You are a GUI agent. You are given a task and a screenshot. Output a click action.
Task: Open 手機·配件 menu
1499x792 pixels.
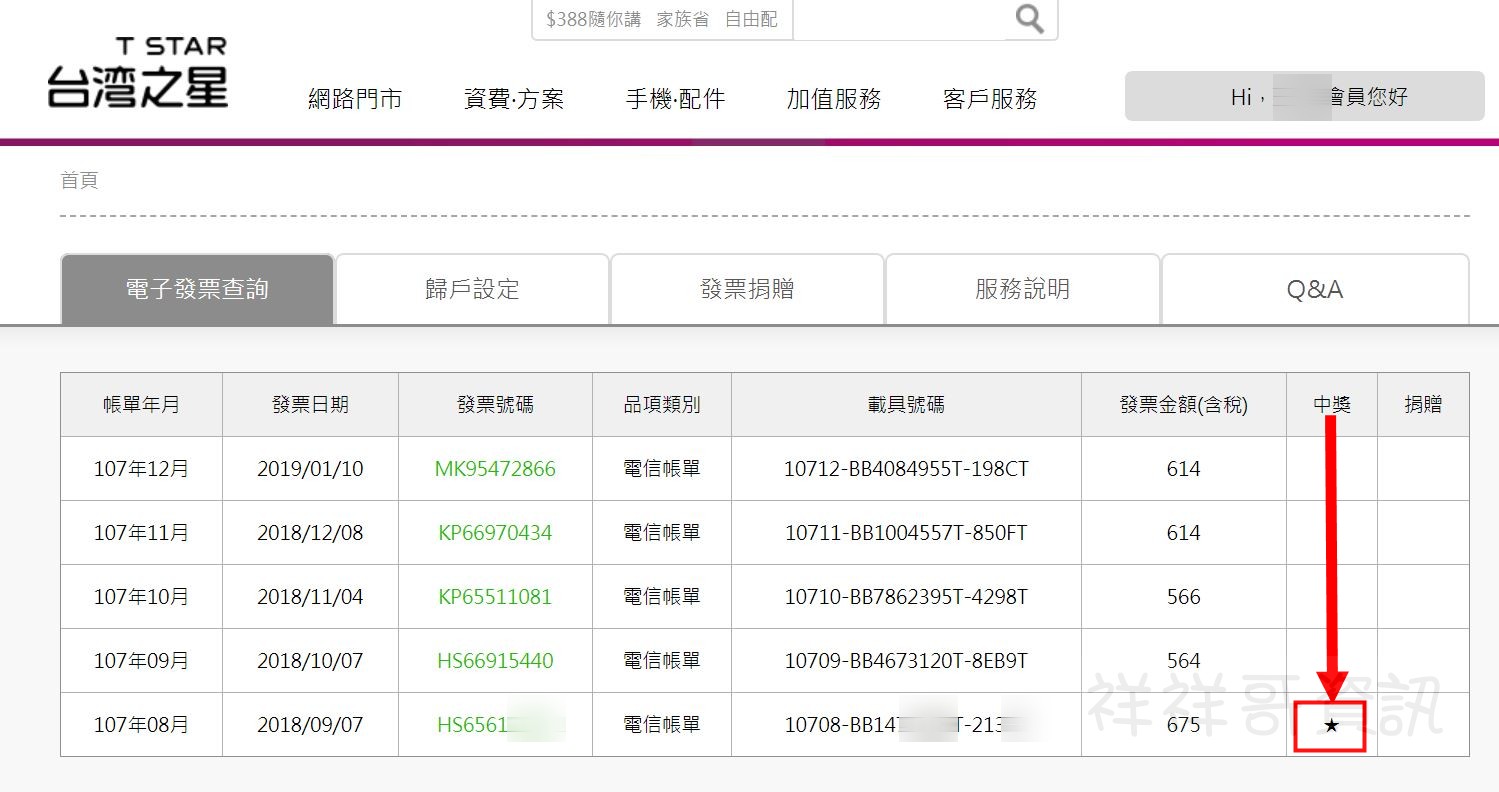tap(675, 99)
